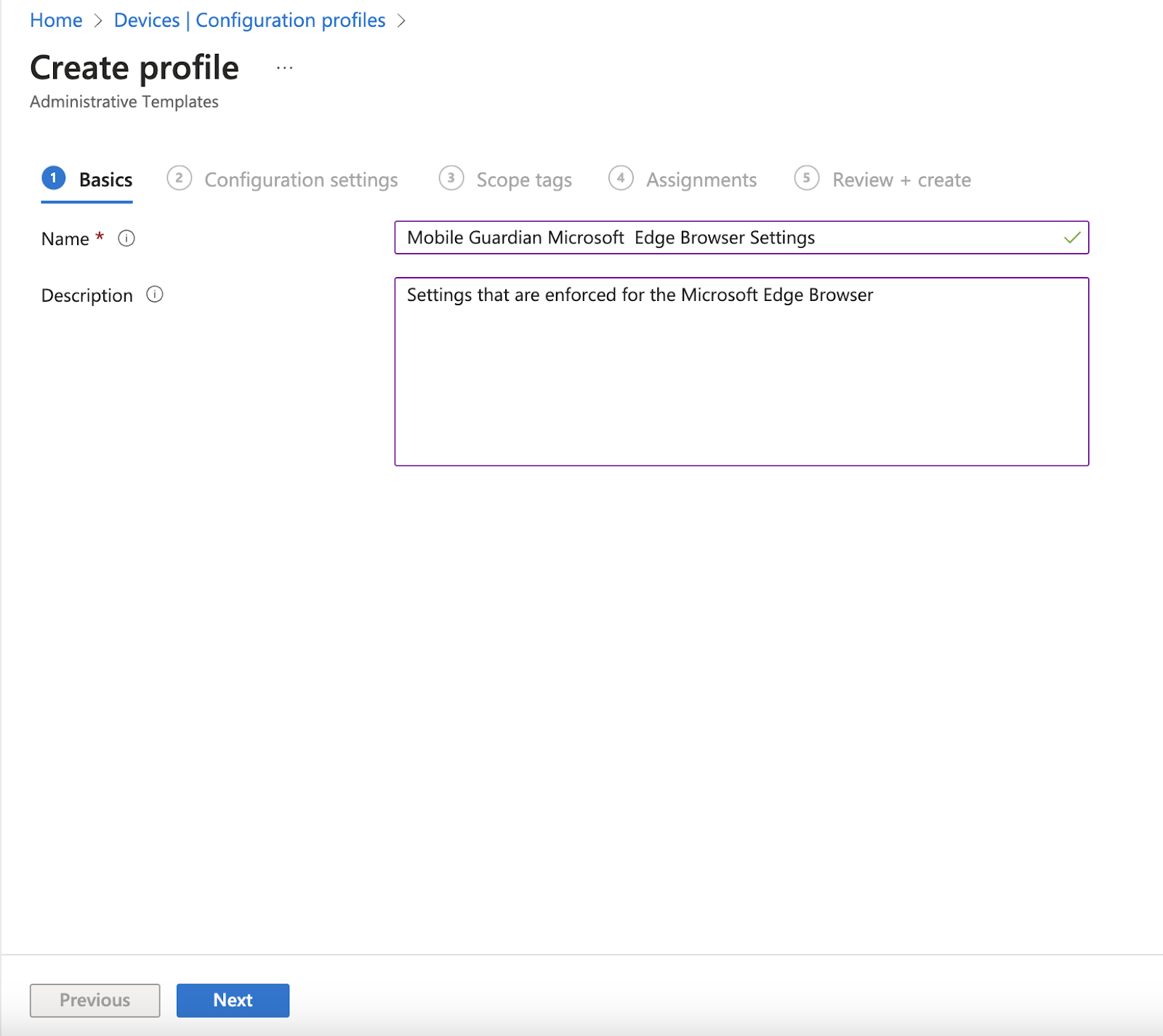Screen dimensions: 1163x1036
Task: Click the step 5 circle for Review + create
Action: pyautogui.click(x=806, y=179)
